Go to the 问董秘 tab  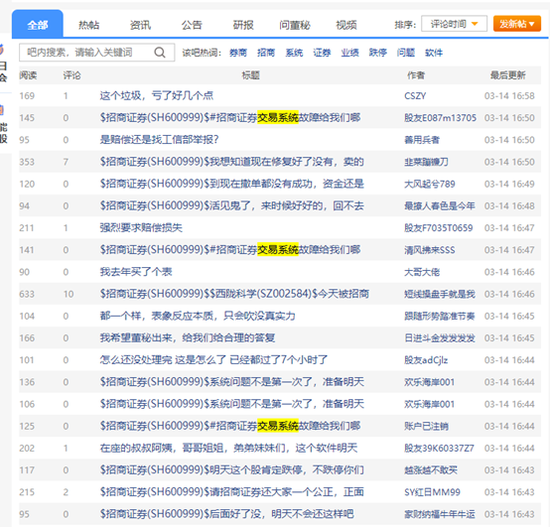coord(295,25)
